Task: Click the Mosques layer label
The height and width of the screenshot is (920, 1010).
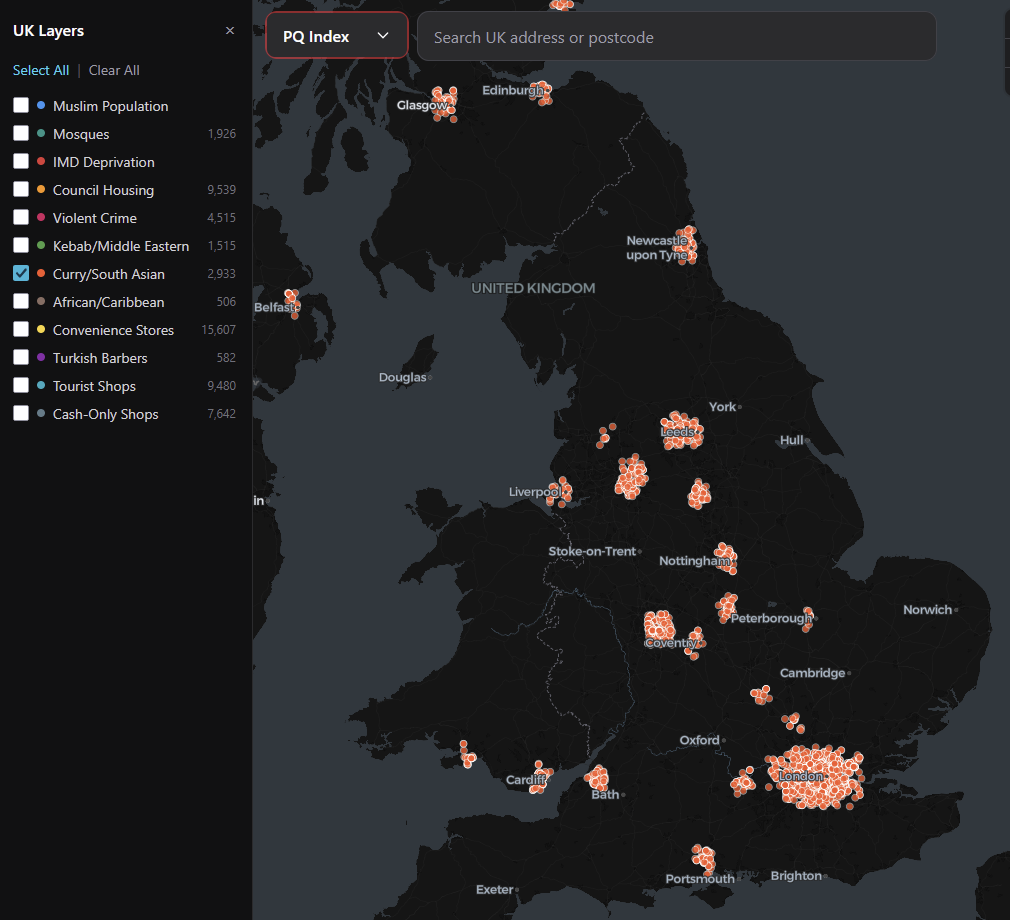Action: point(81,134)
